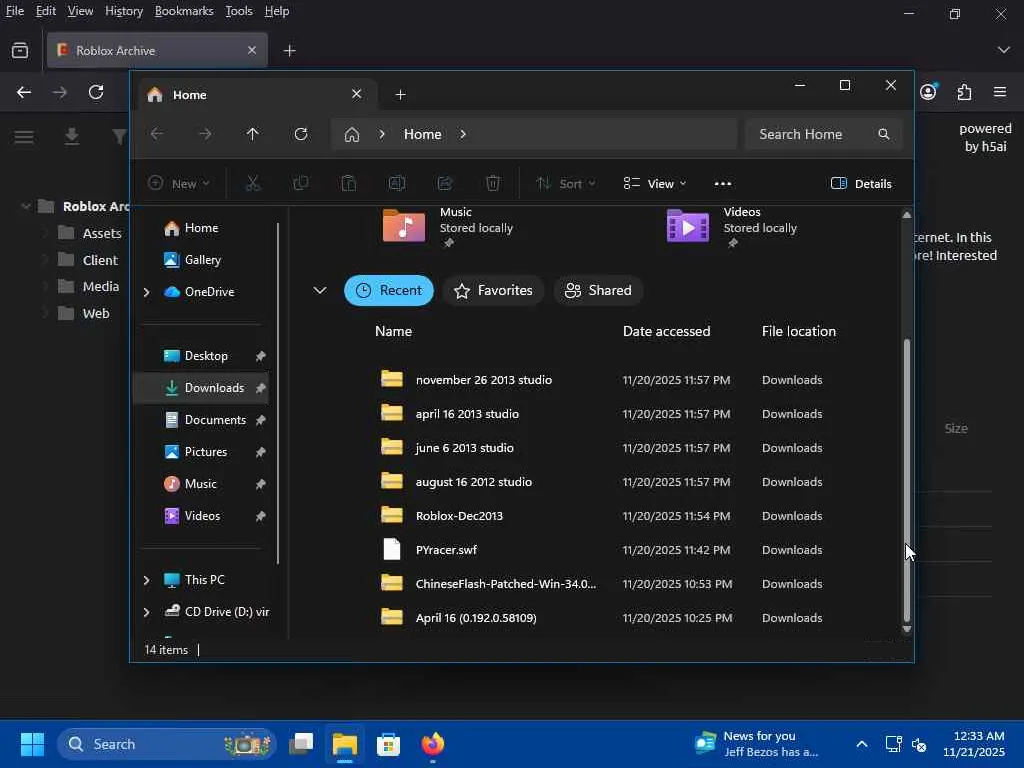
Task: Open Documents in navigation pane
Action: pos(215,420)
